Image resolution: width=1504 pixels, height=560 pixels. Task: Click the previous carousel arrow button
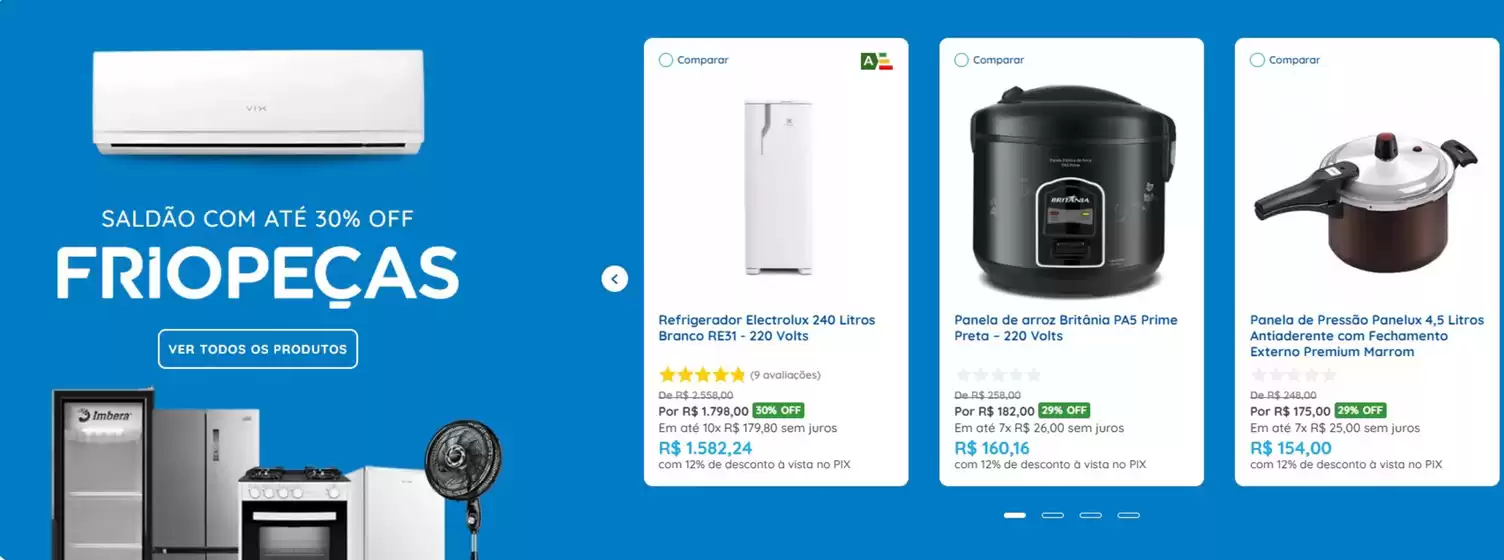point(615,279)
